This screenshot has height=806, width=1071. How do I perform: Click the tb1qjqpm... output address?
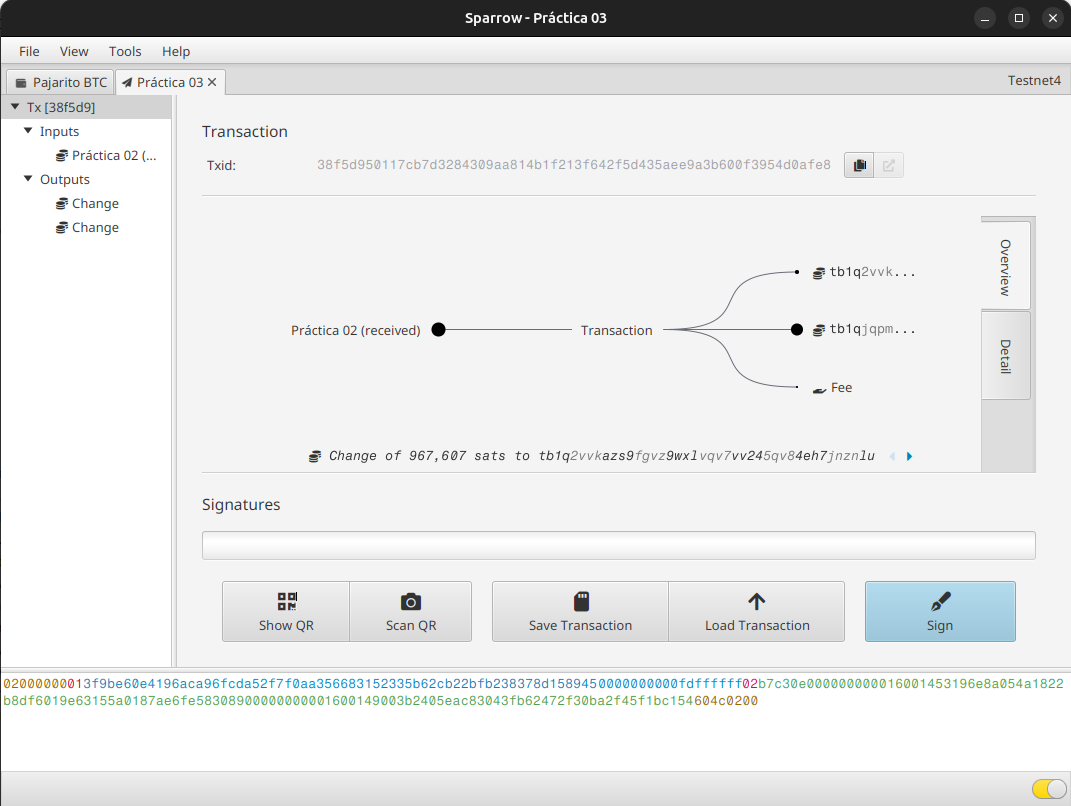click(872, 329)
